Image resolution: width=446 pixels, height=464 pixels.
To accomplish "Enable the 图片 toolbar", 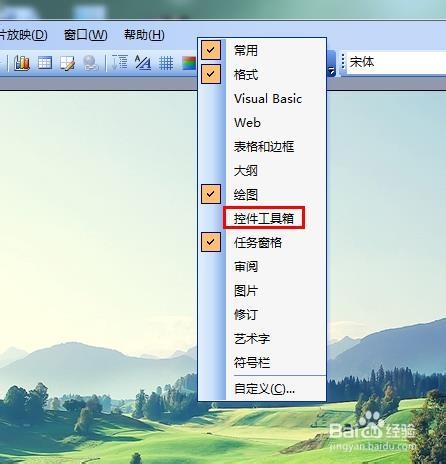I will click(262, 290).
